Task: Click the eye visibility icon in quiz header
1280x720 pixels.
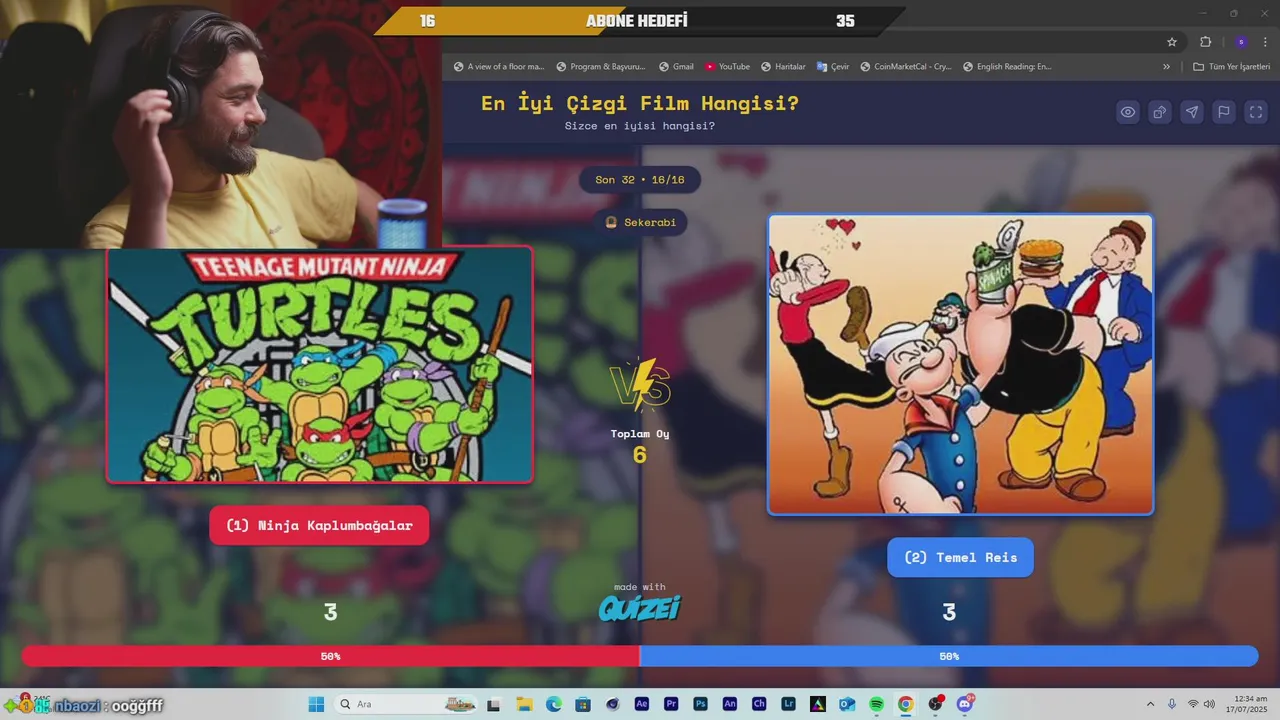Action: coord(1128,112)
